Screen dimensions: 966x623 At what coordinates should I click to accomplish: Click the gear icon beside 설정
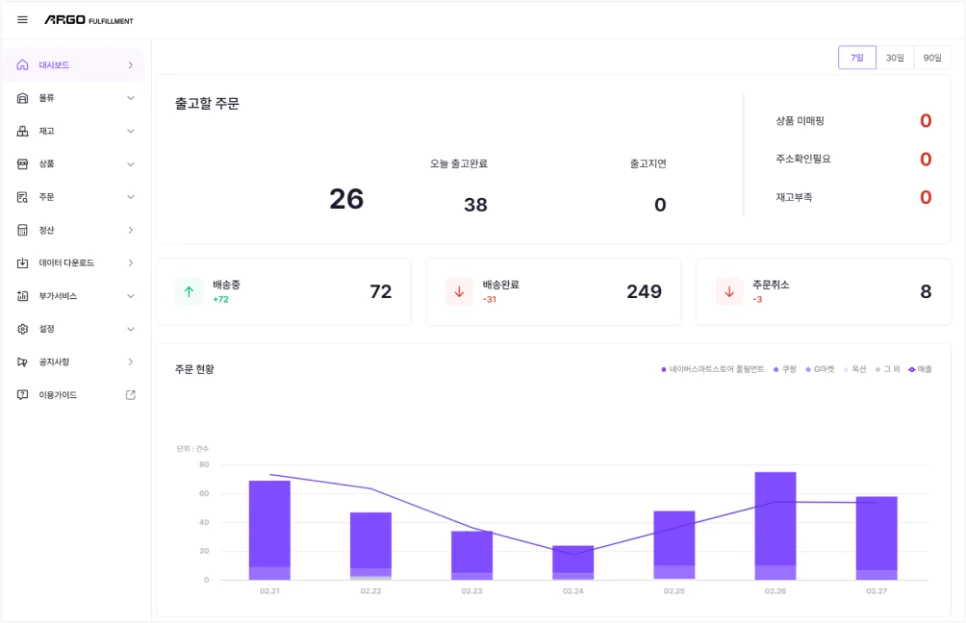pyautogui.click(x=22, y=329)
